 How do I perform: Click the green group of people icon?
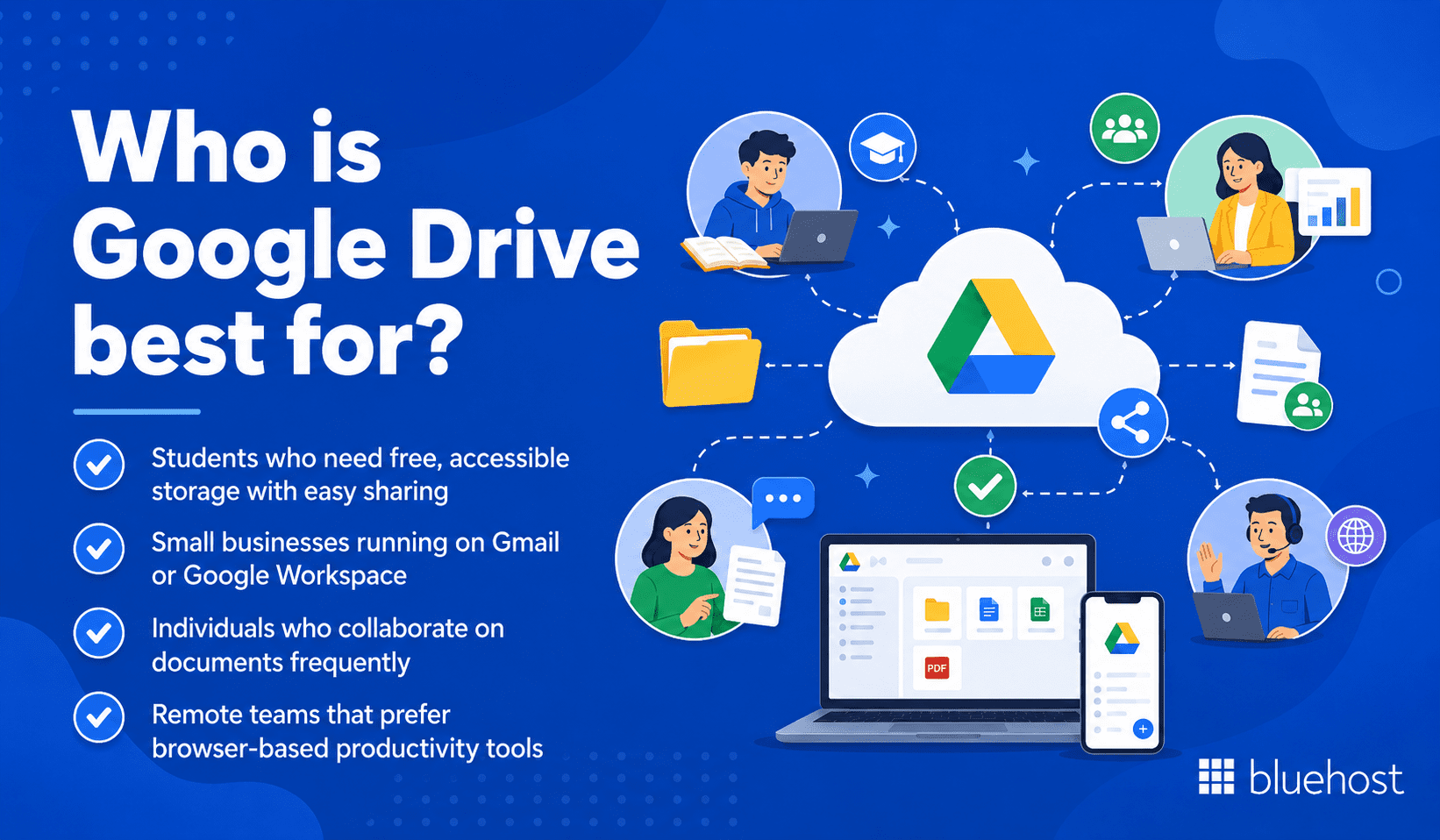pos(1124,129)
